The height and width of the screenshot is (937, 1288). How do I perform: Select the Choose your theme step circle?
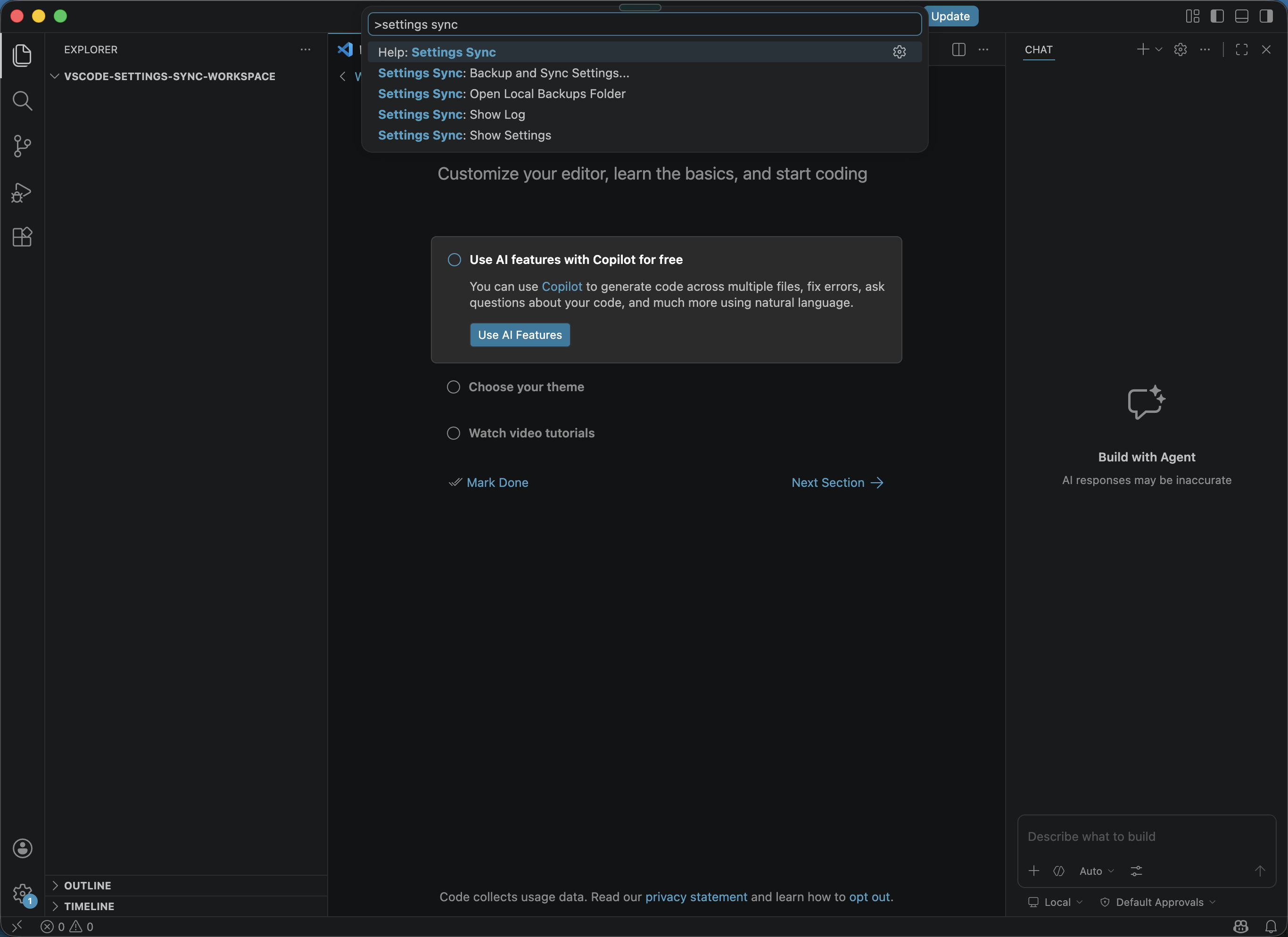tap(453, 387)
